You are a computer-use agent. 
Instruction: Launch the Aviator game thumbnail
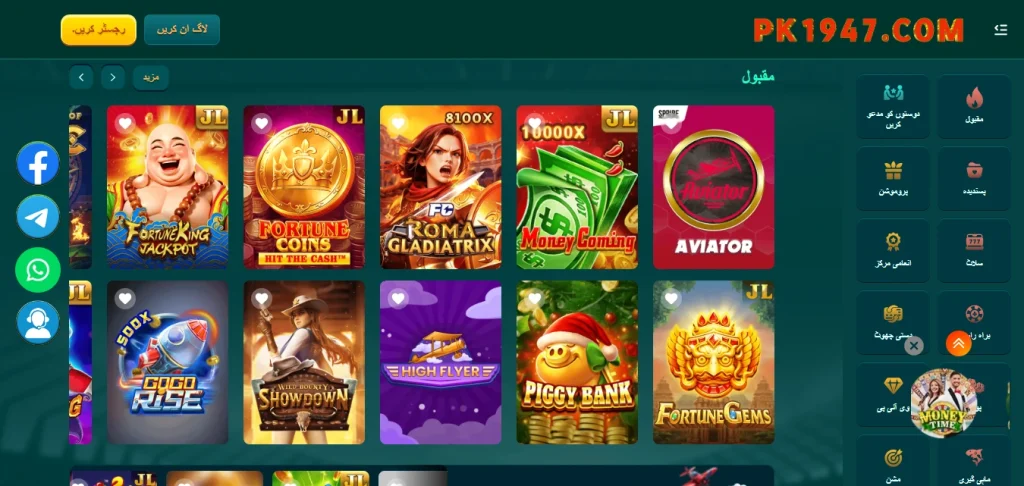click(713, 187)
